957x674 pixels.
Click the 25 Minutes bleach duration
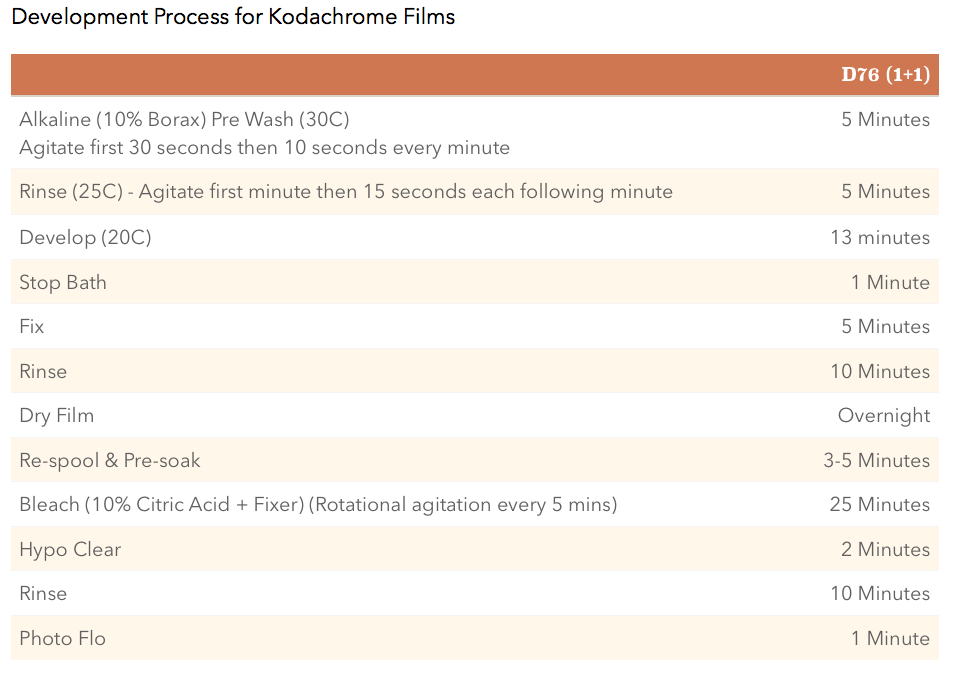[880, 505]
